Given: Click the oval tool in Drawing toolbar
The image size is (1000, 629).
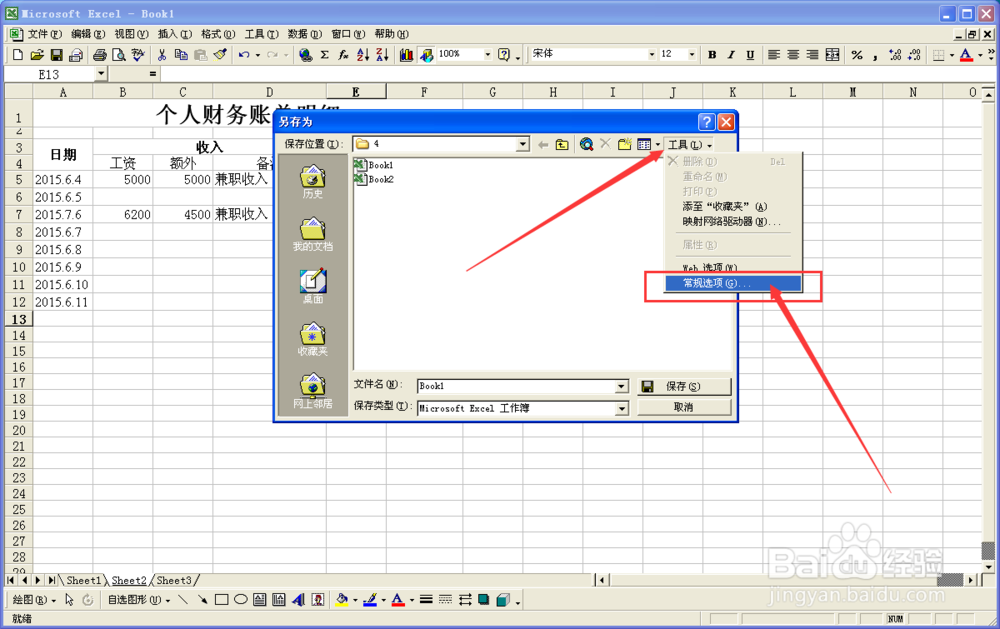Looking at the screenshot, I should 240,600.
